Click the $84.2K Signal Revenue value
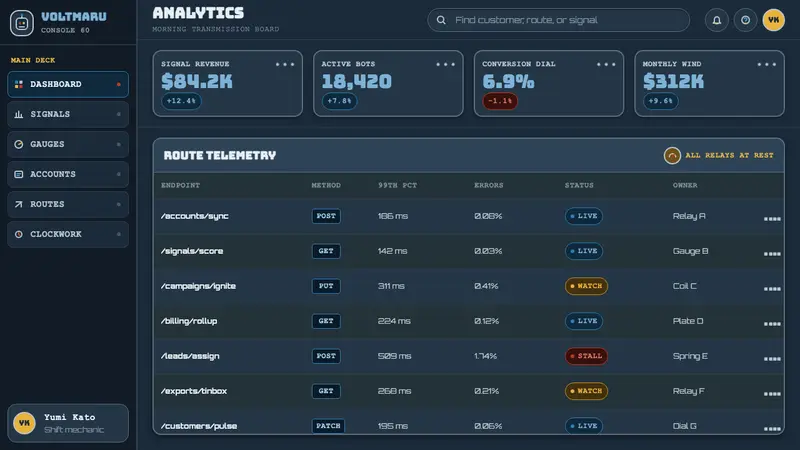The width and height of the screenshot is (800, 450). click(x=197, y=82)
